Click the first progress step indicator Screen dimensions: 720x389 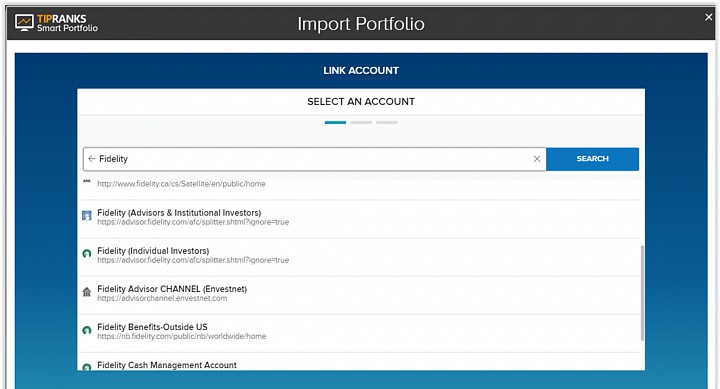335,123
